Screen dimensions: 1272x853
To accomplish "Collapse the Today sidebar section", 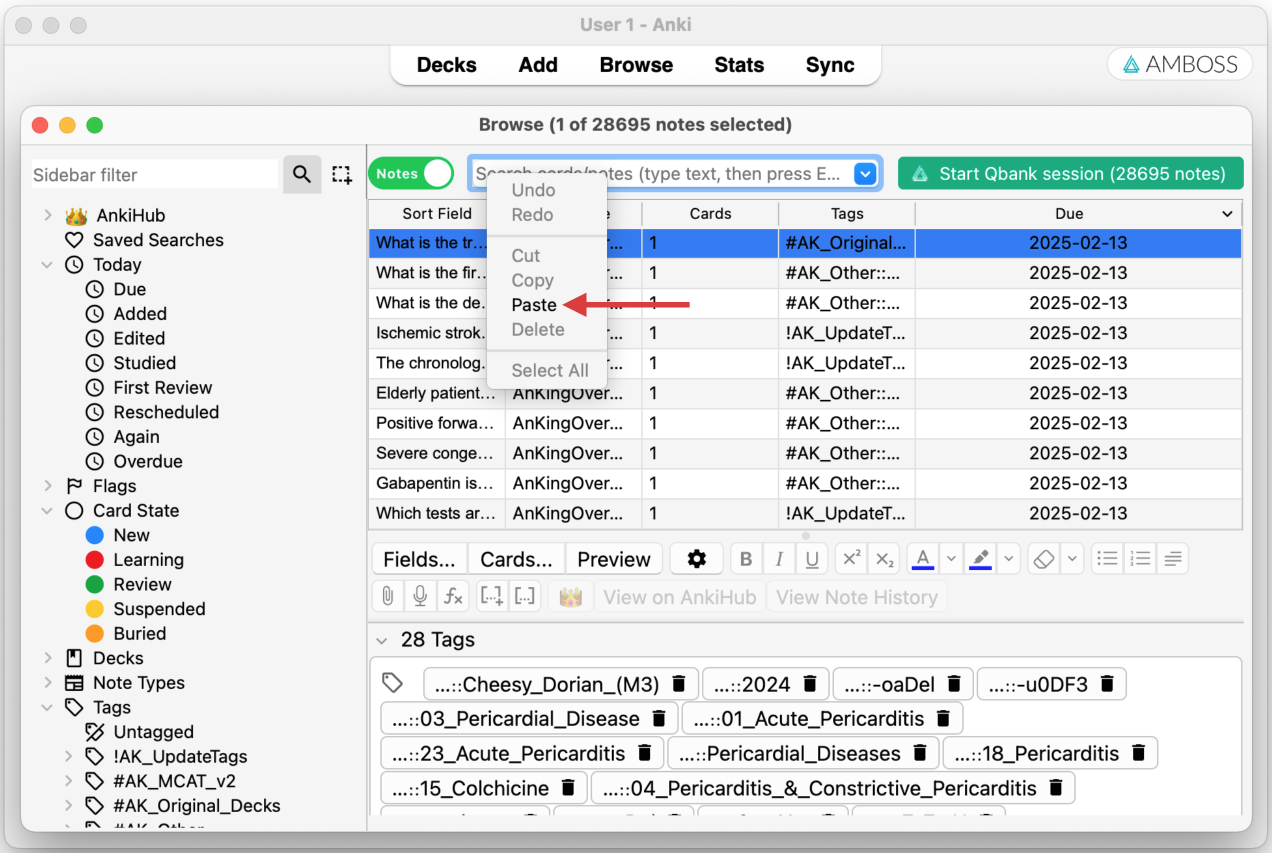I will (x=48, y=265).
